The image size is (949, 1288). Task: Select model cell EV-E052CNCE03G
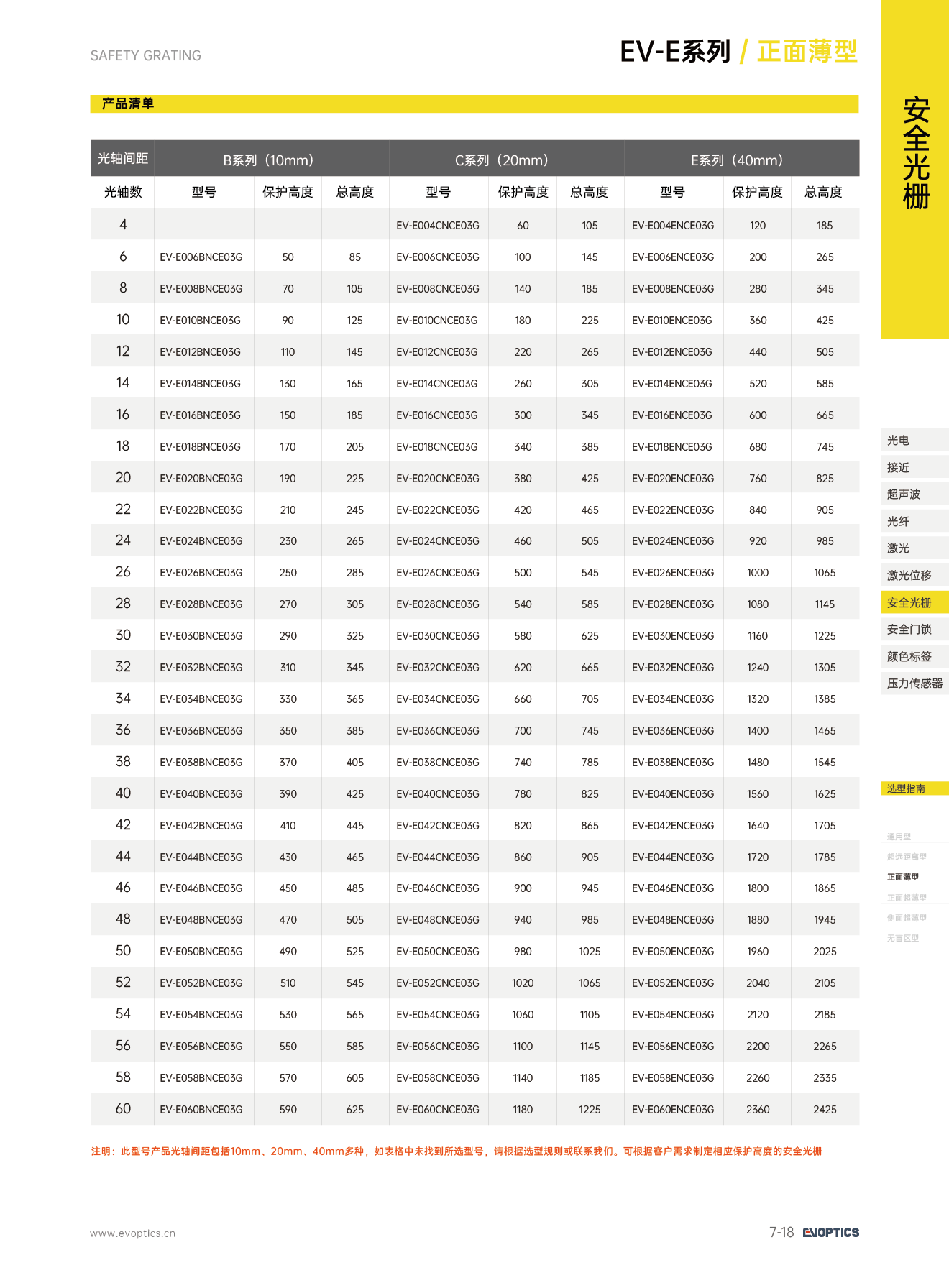click(x=438, y=983)
